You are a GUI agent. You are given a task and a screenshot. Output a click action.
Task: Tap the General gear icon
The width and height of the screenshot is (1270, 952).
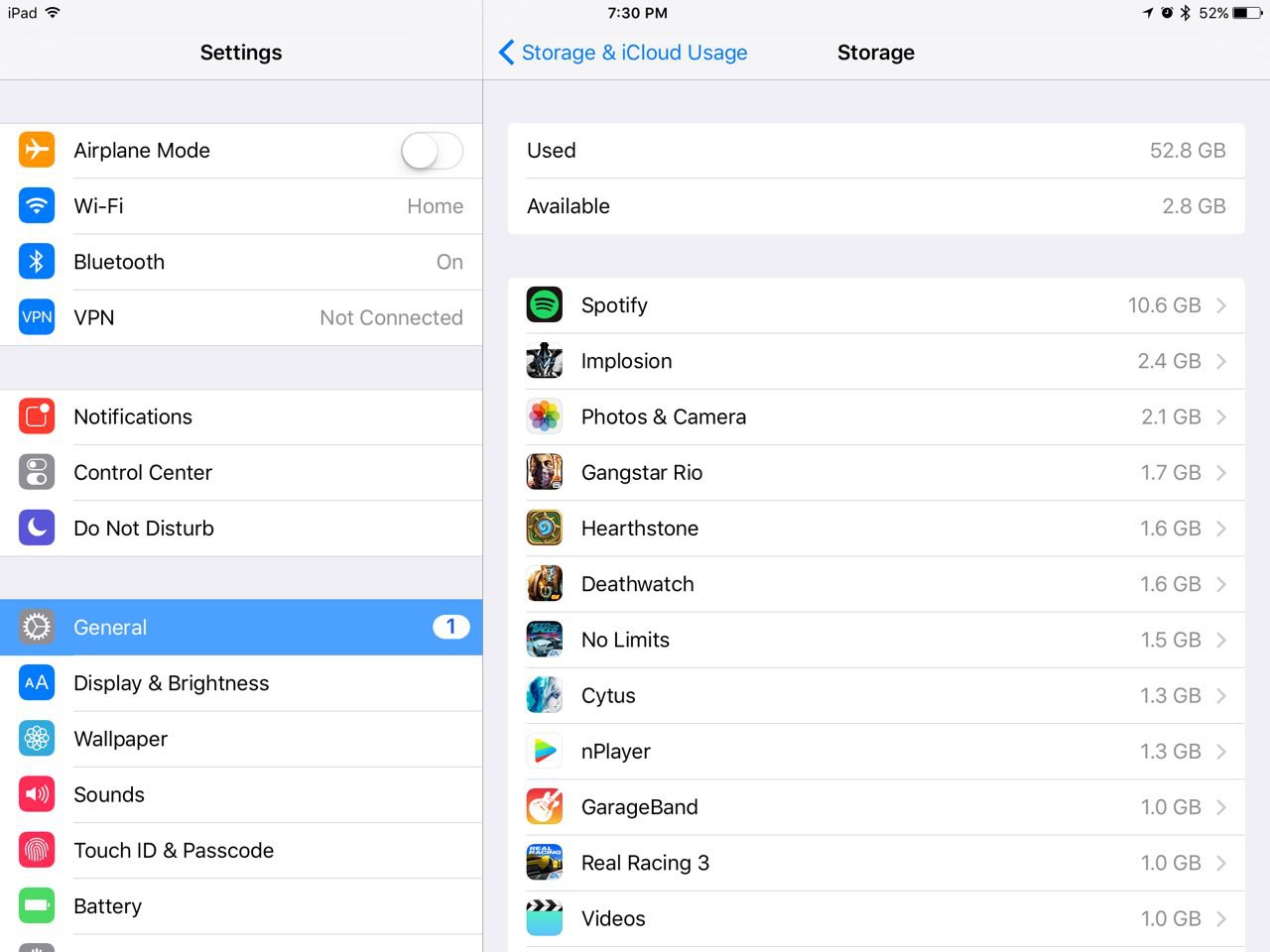(37, 627)
